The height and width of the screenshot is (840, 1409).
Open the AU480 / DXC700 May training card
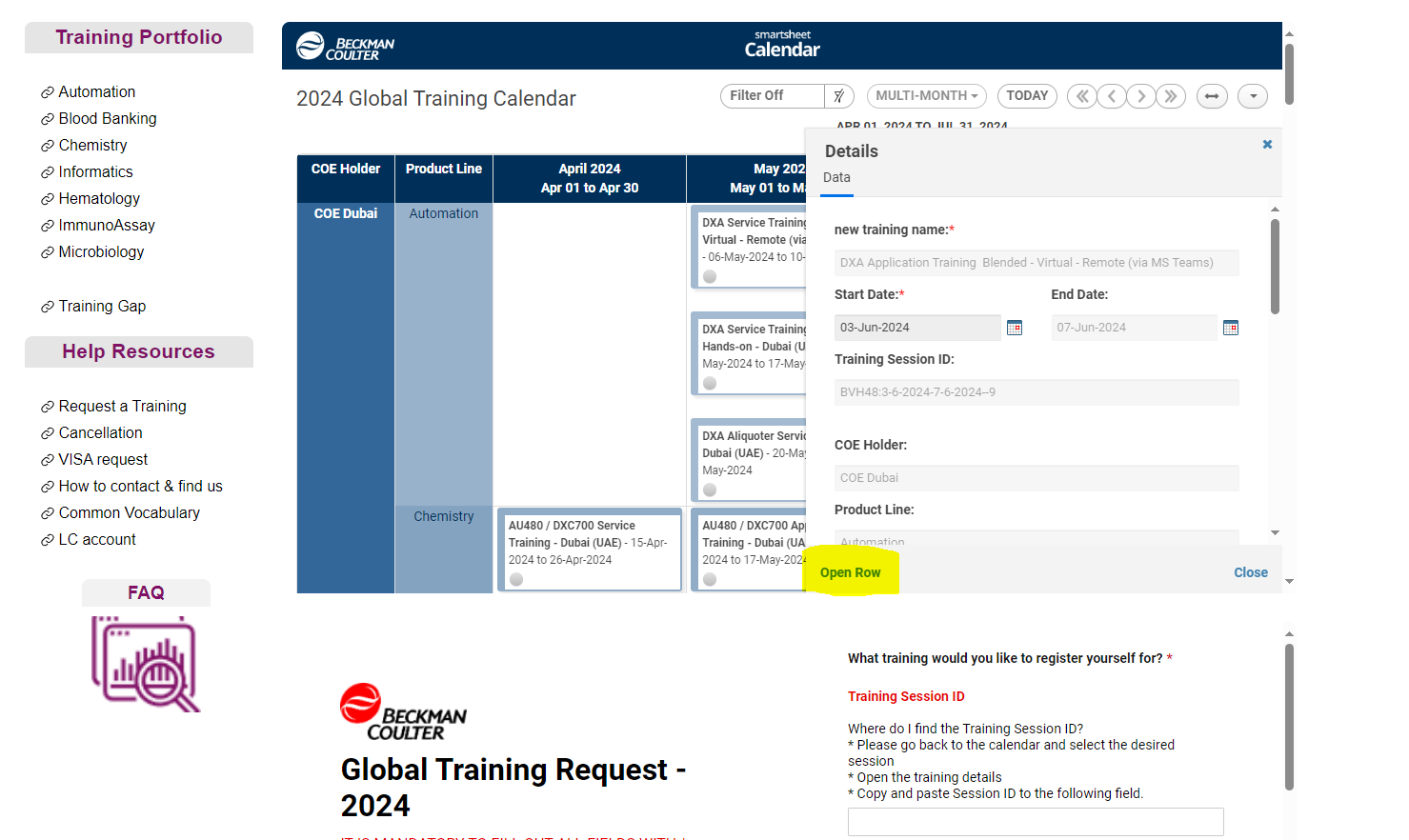(749, 550)
